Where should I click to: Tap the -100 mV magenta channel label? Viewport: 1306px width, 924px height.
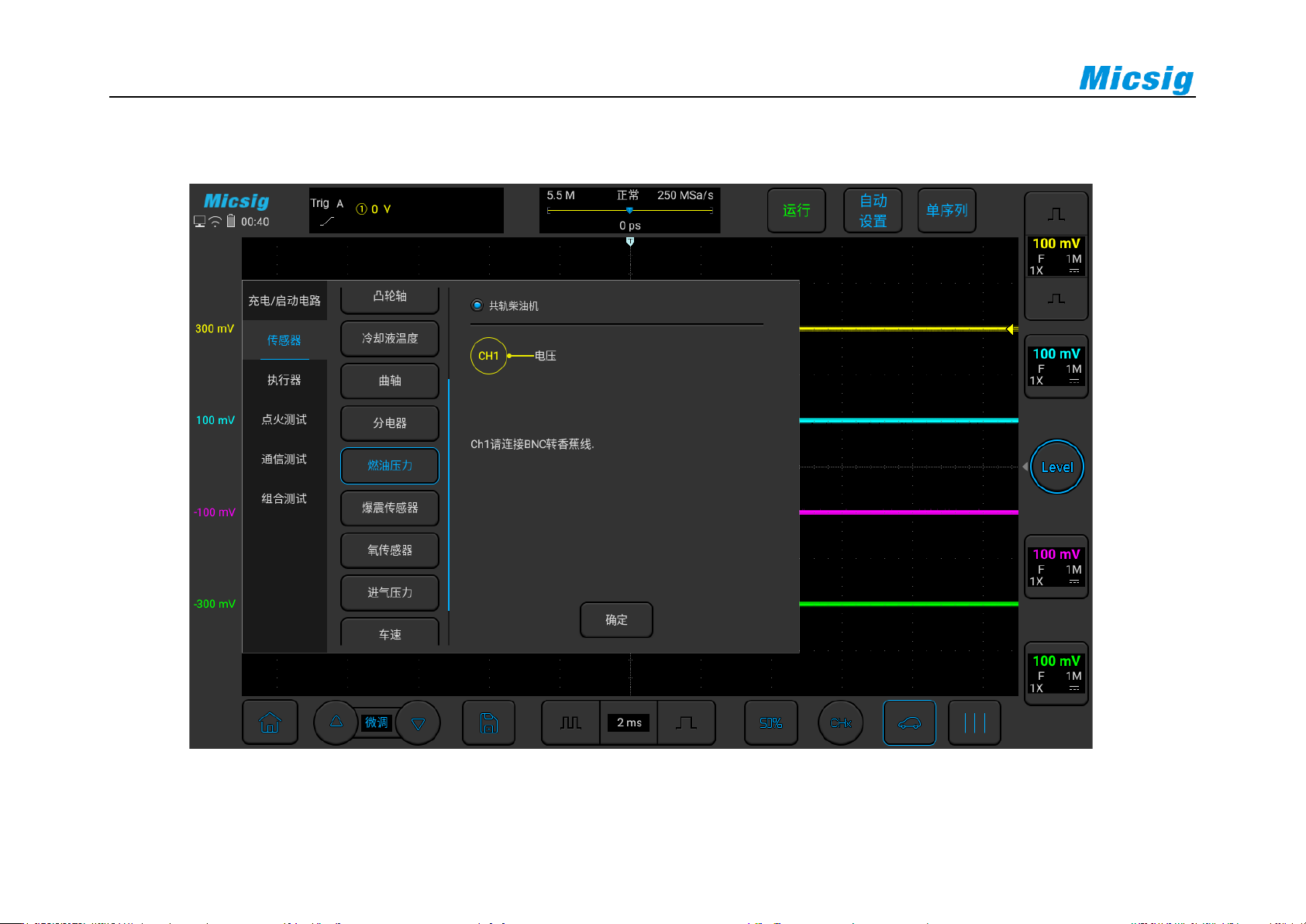point(215,512)
